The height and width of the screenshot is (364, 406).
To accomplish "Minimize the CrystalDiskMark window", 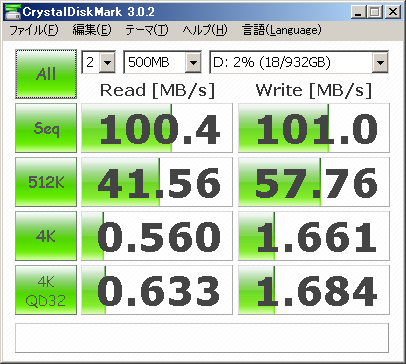I will pos(358,12).
